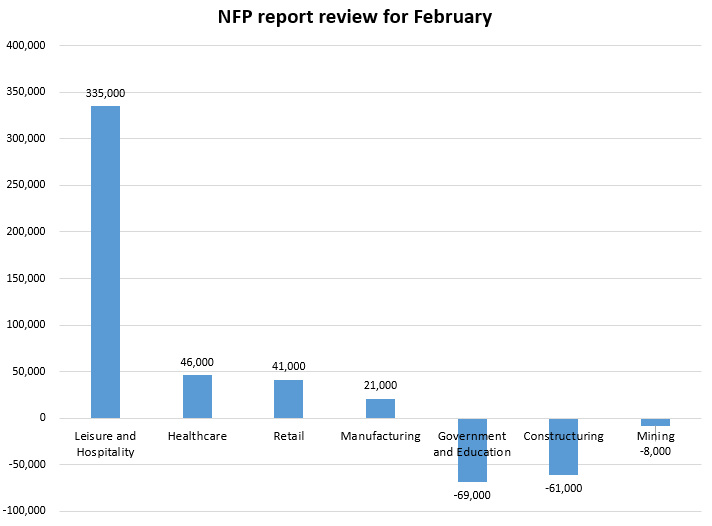Select the 21,000 data label

pos(380,385)
